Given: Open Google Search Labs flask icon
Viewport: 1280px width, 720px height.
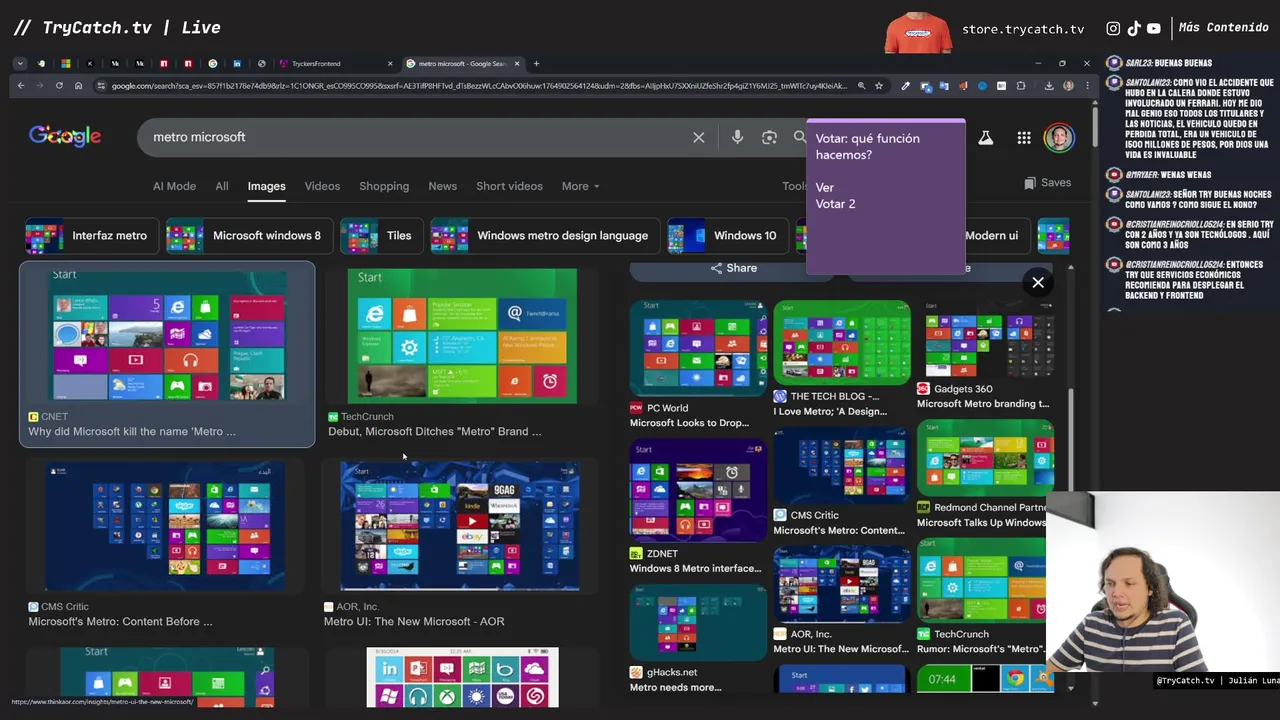Looking at the screenshot, I should [986, 138].
